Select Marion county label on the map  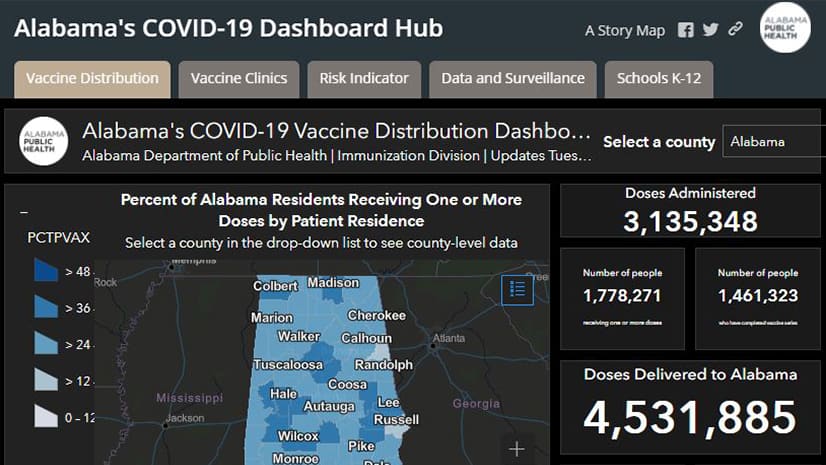272,318
